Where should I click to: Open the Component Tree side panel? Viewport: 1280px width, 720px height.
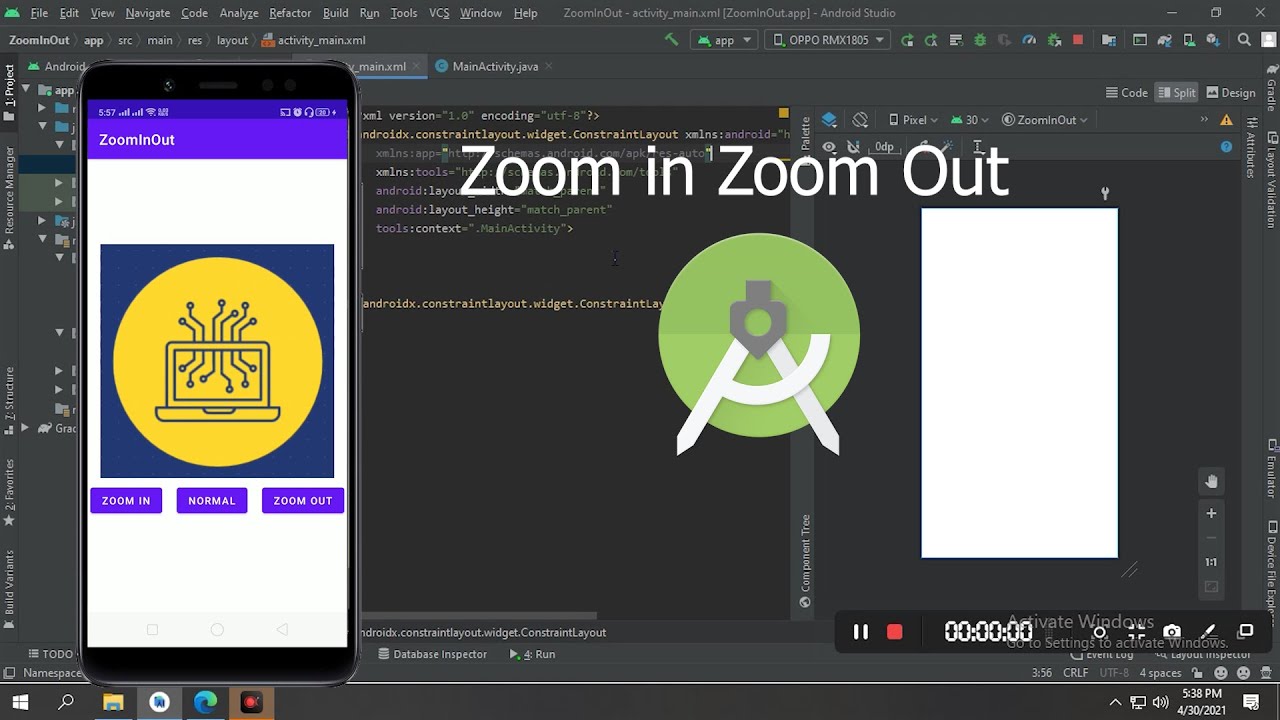pyautogui.click(x=805, y=561)
